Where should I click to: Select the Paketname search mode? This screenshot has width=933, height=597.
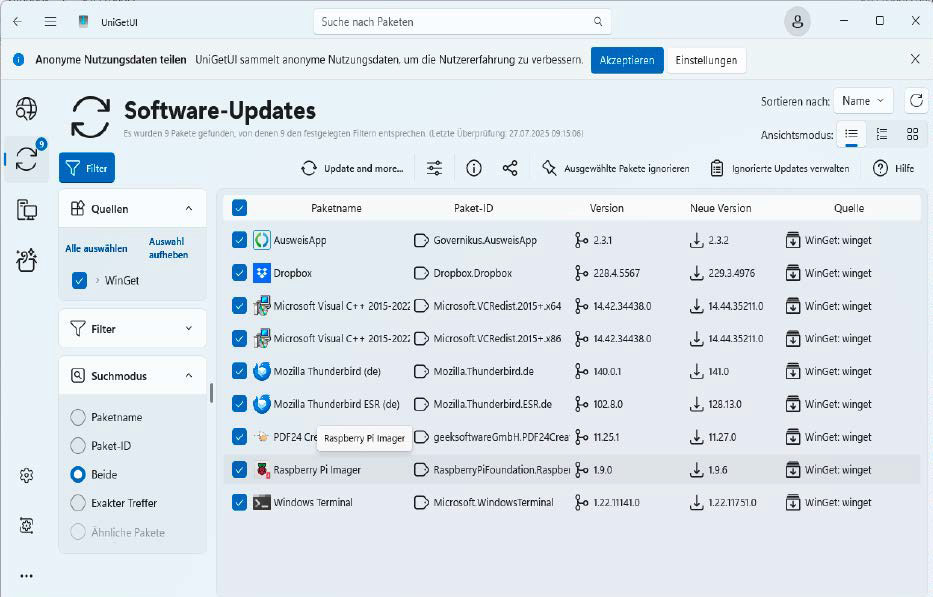tap(78, 417)
